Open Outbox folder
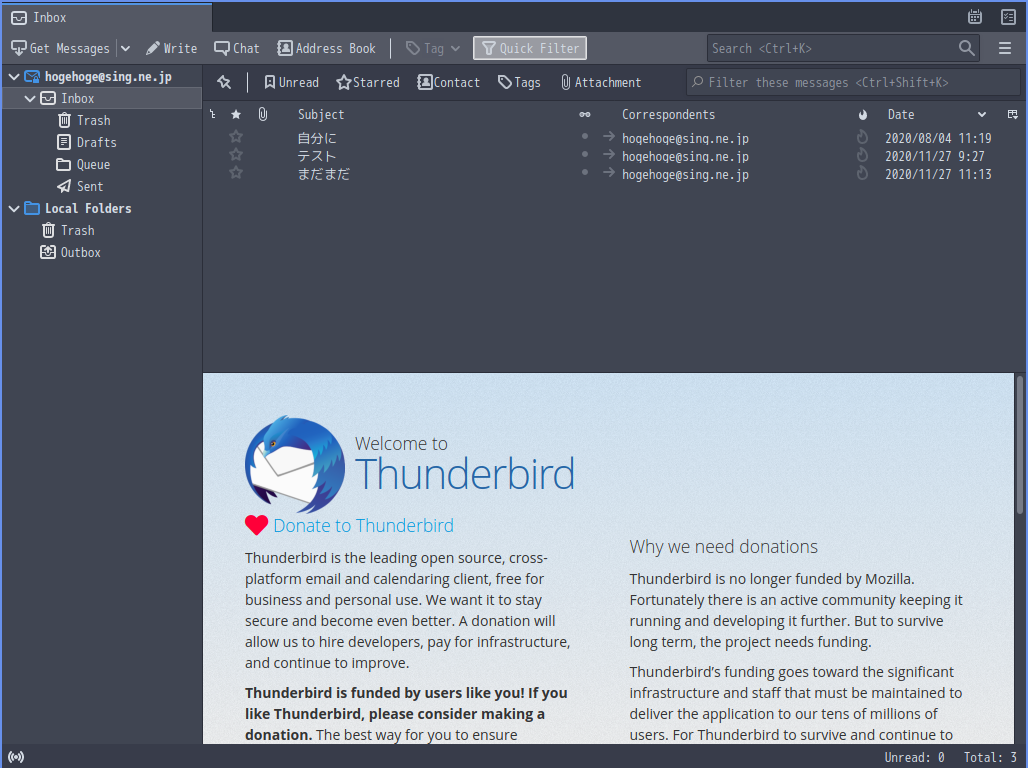 click(81, 253)
